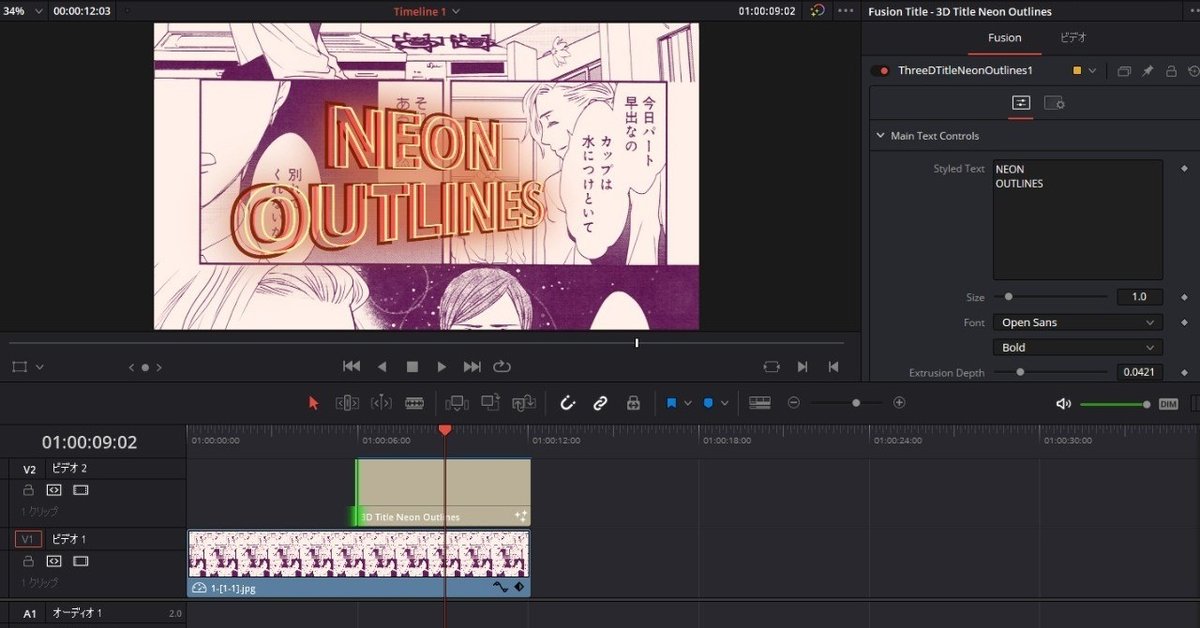Go to the previous clip edit point
This screenshot has height=628, width=1200.
click(833, 367)
